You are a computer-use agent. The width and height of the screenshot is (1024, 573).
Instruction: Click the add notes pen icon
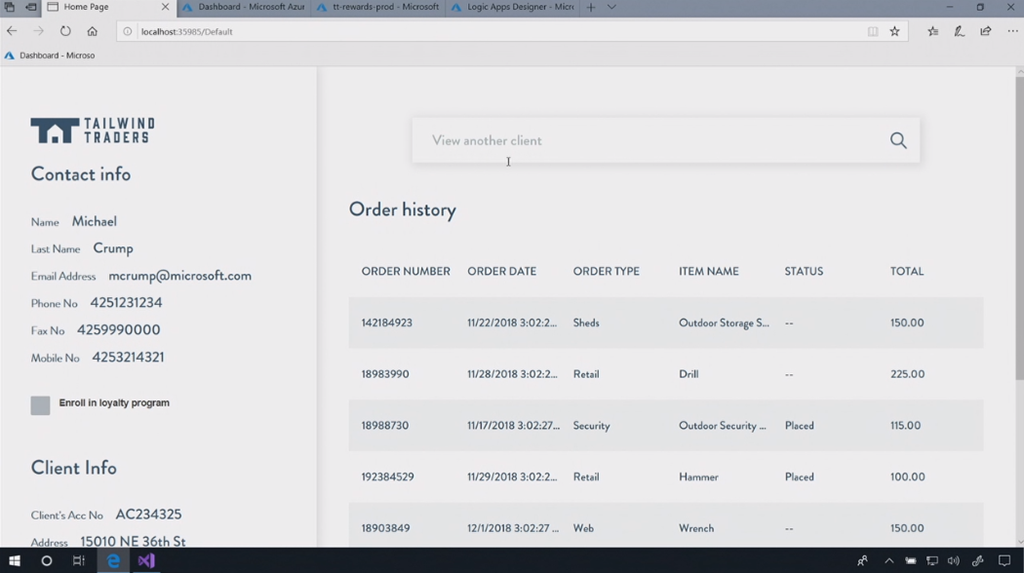(x=959, y=31)
